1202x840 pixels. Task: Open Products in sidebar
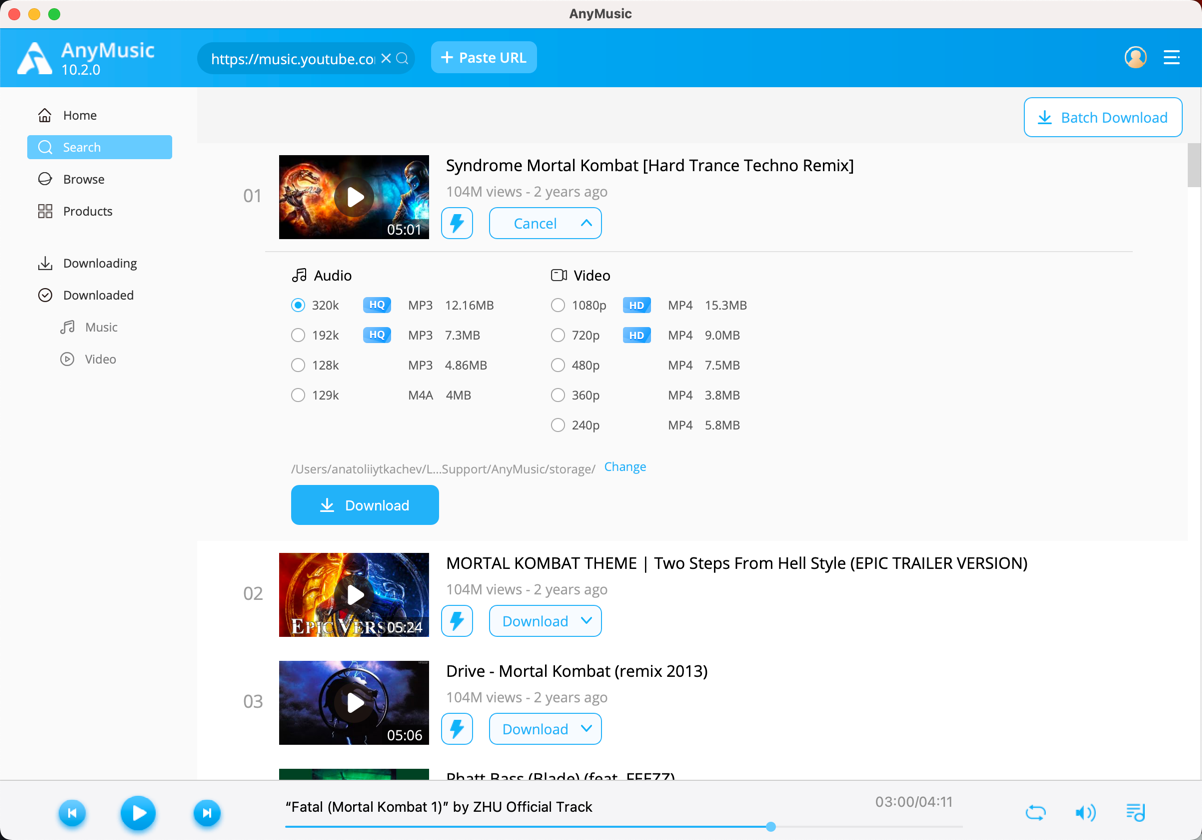point(99,211)
